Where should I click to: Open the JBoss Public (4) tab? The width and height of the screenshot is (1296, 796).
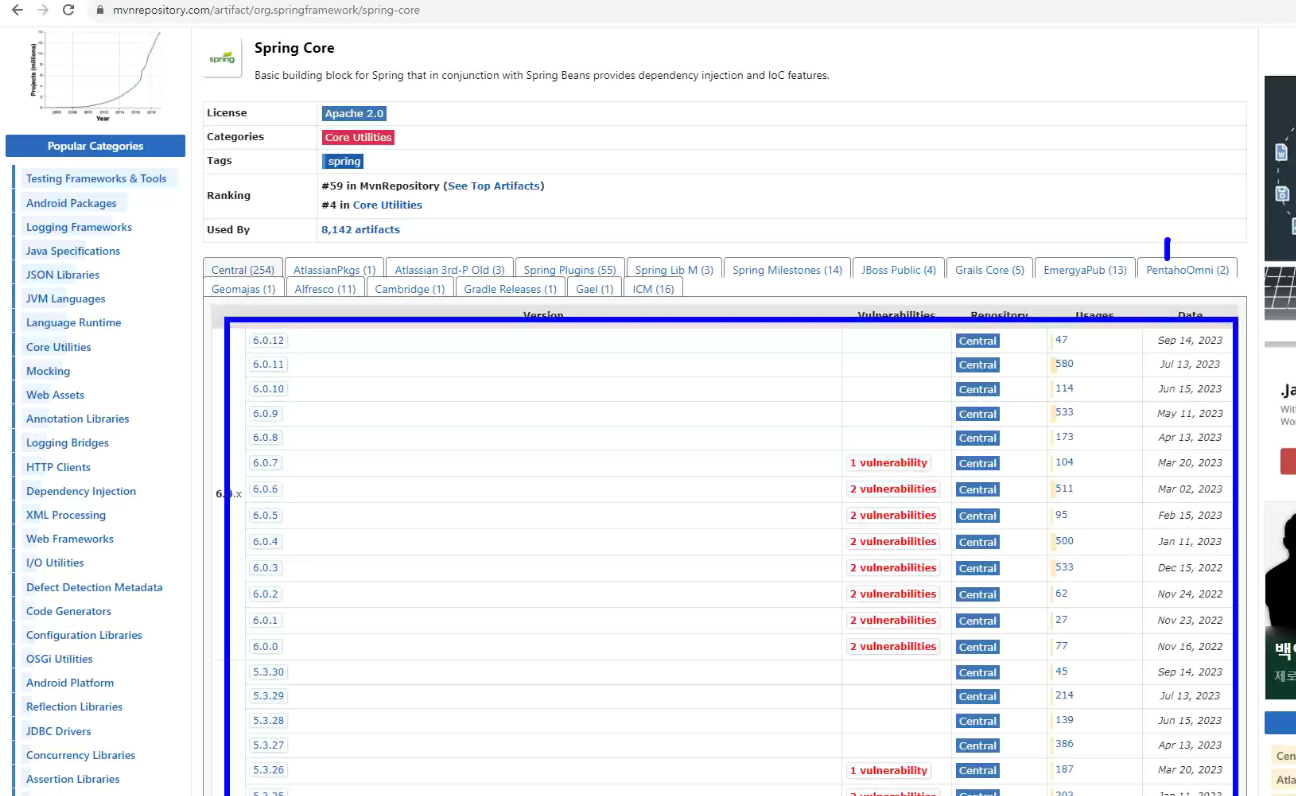898,270
